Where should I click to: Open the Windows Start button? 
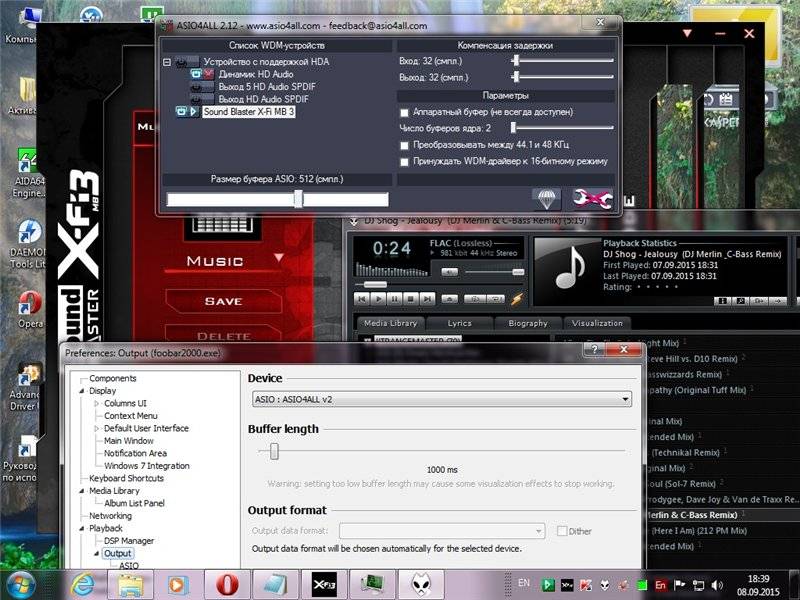(20, 585)
